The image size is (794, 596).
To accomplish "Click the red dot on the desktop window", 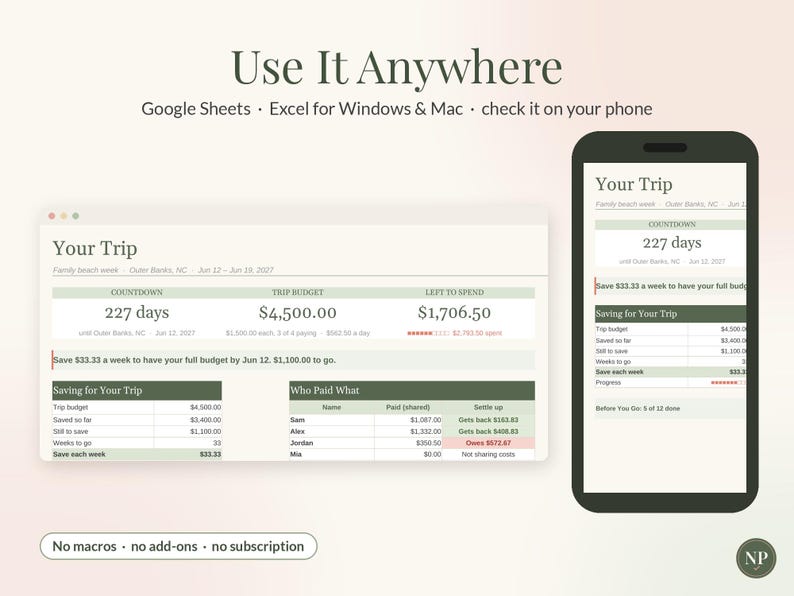I will tap(52, 216).
